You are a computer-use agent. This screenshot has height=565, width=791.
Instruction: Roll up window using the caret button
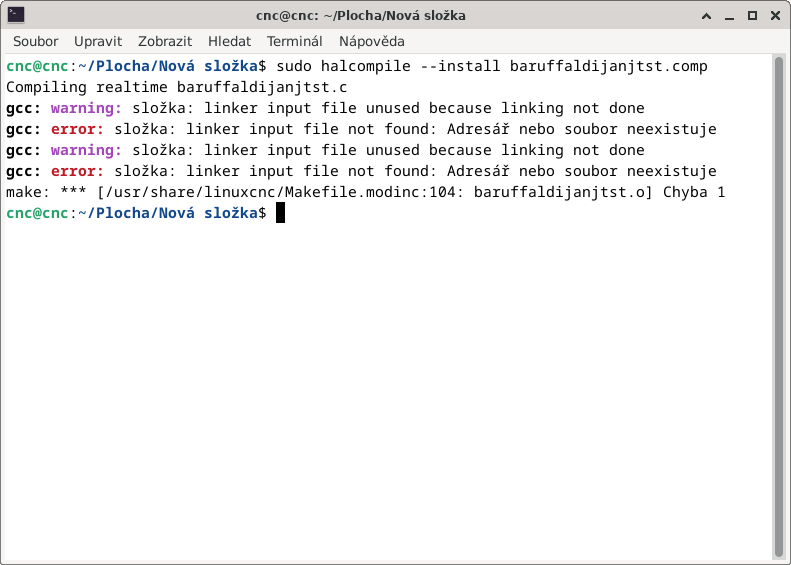click(x=709, y=15)
